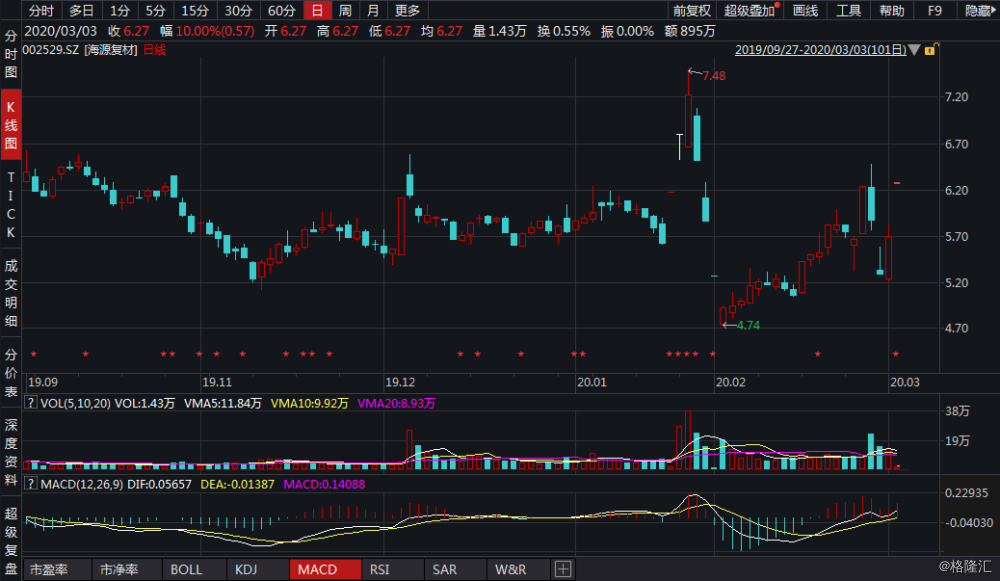Expand the date range dropdown triangle
Viewport: 1000px width, 581px height.
[x=914, y=50]
